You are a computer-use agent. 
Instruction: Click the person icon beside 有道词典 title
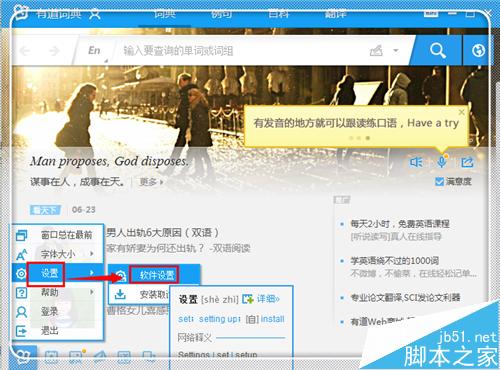click(x=95, y=14)
